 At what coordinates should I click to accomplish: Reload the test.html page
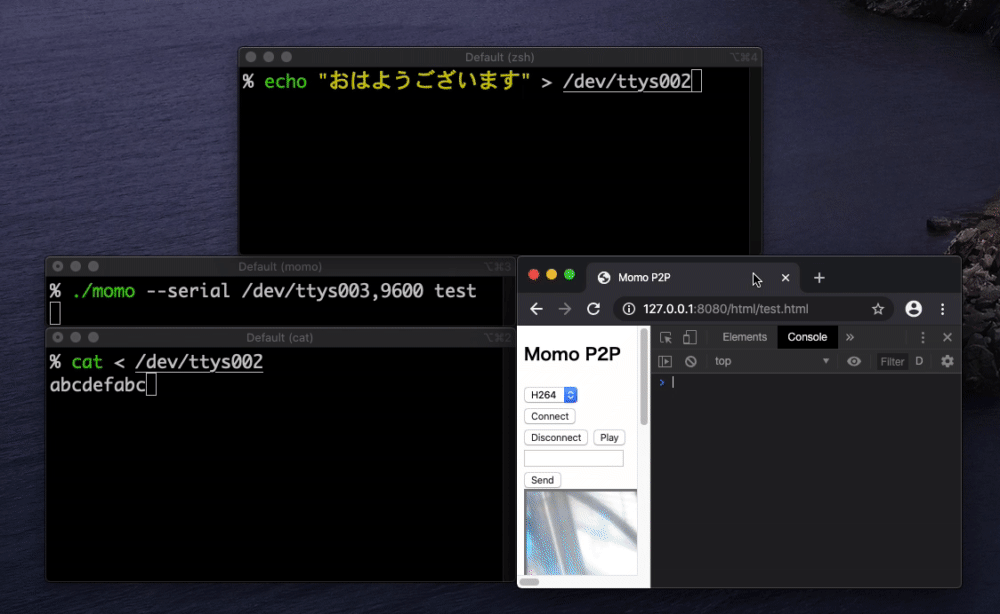pyautogui.click(x=593, y=309)
